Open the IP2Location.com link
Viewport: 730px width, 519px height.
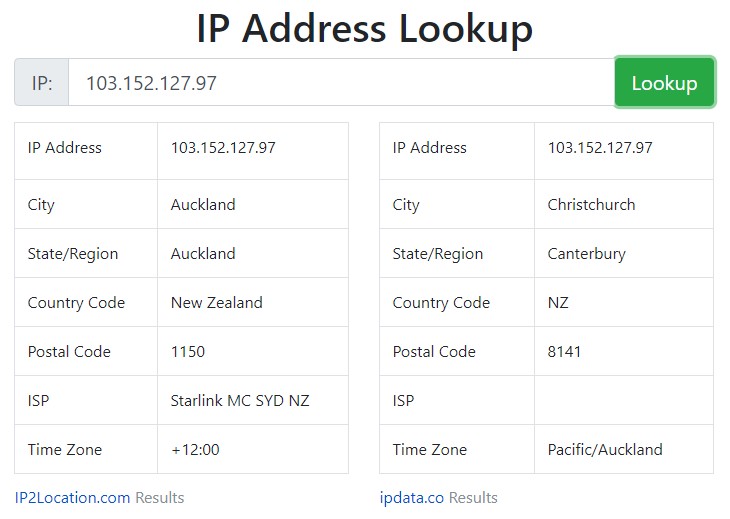tap(72, 498)
